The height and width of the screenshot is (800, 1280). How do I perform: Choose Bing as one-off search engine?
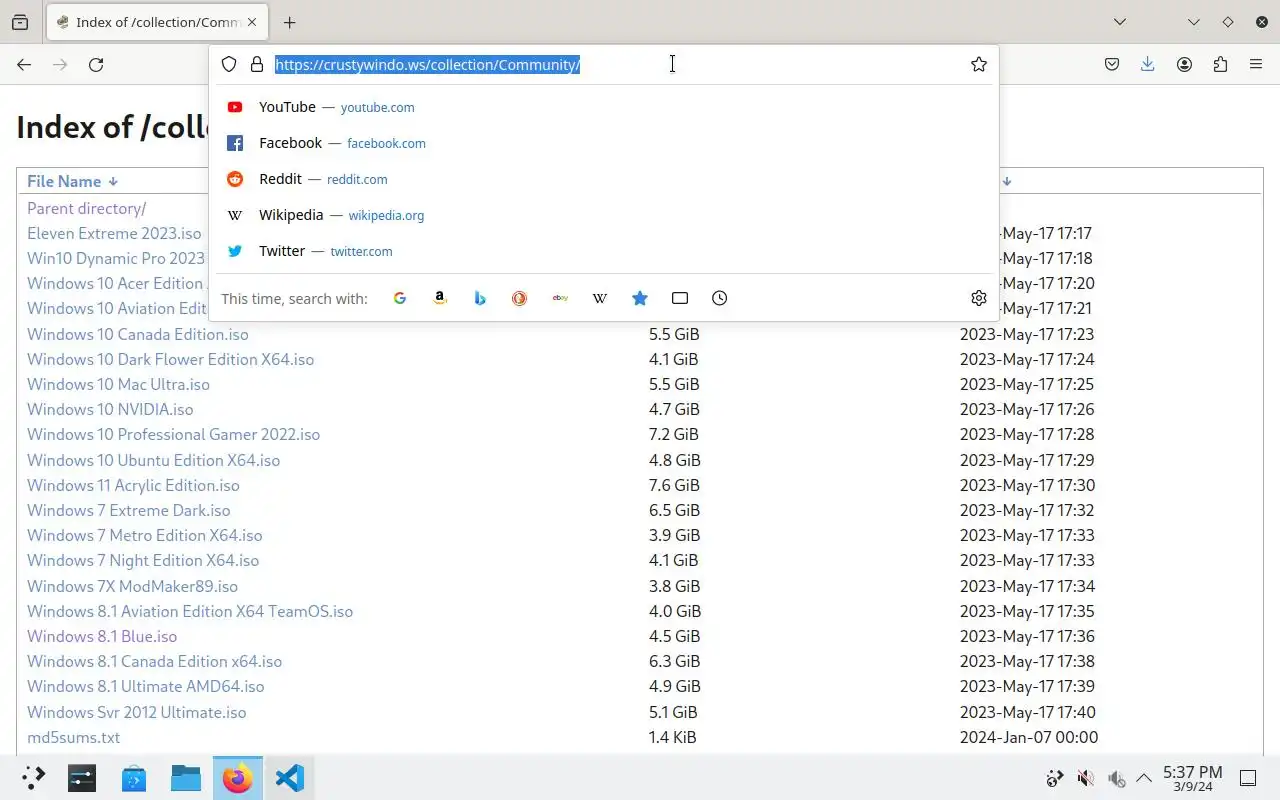pos(480,298)
